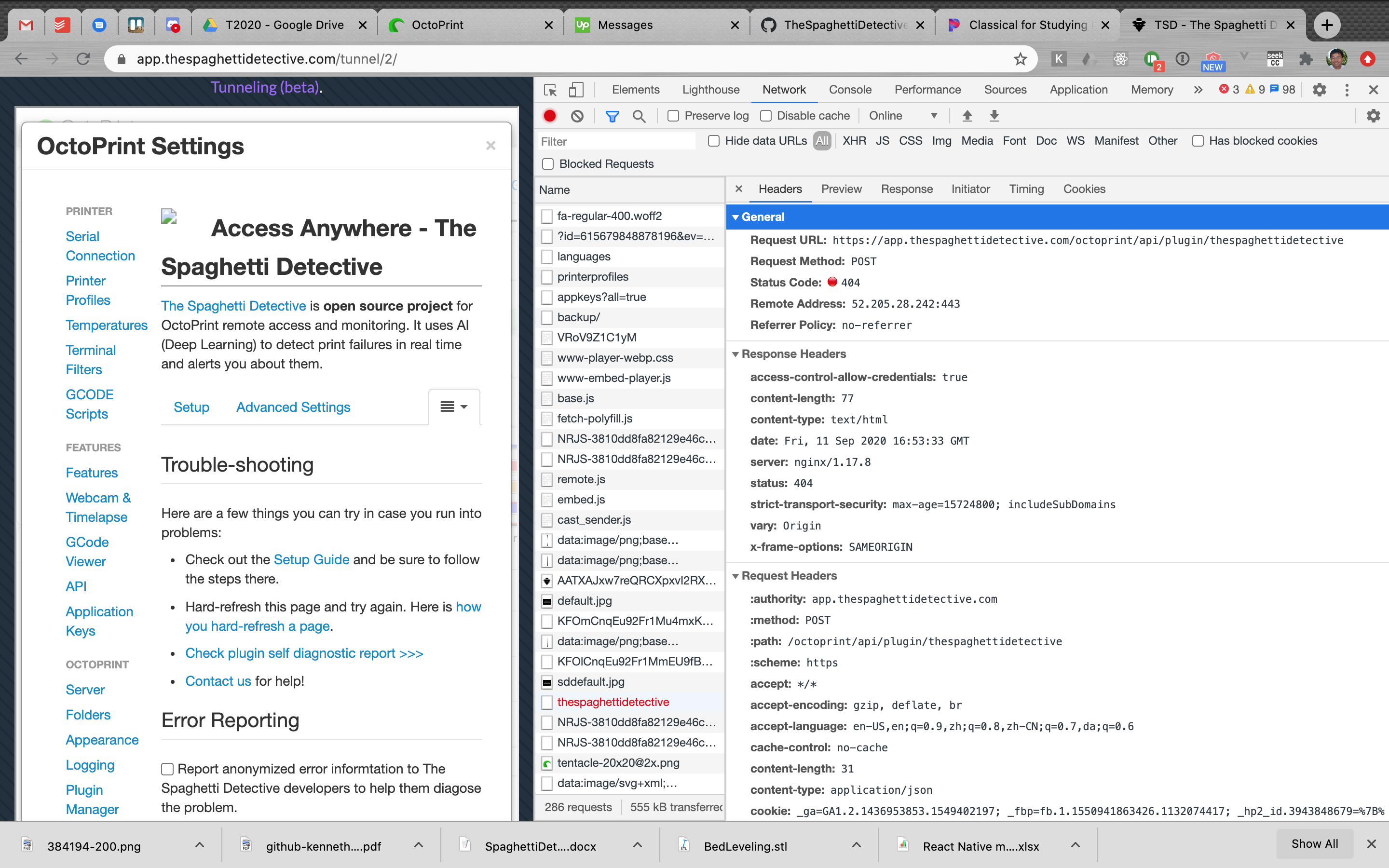Toggle the network filter funnel icon
The height and width of the screenshot is (868, 1389).
pyautogui.click(x=612, y=117)
